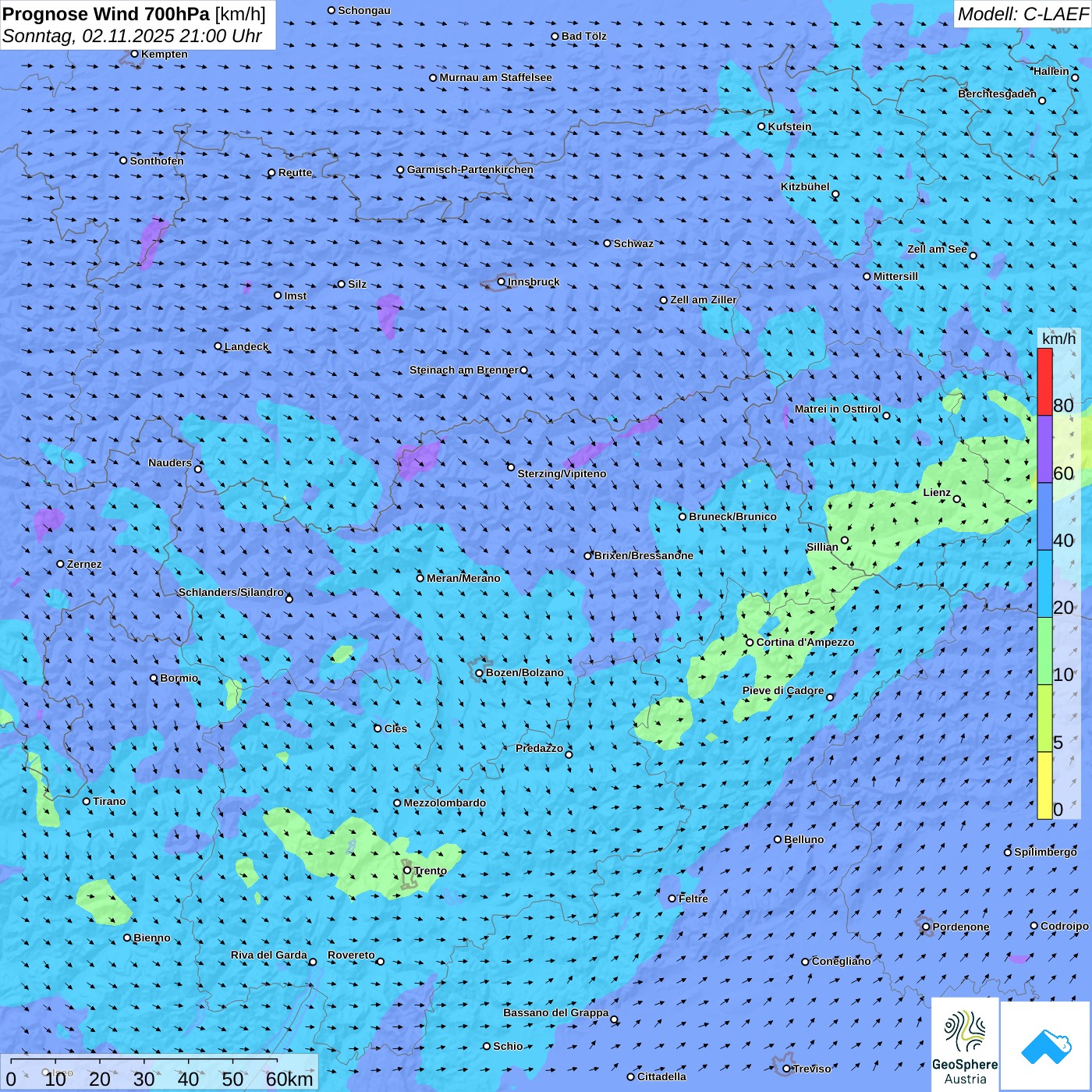Viewport: 1092px width, 1092px height.
Task: Click the Belluno label
Action: 804,839
